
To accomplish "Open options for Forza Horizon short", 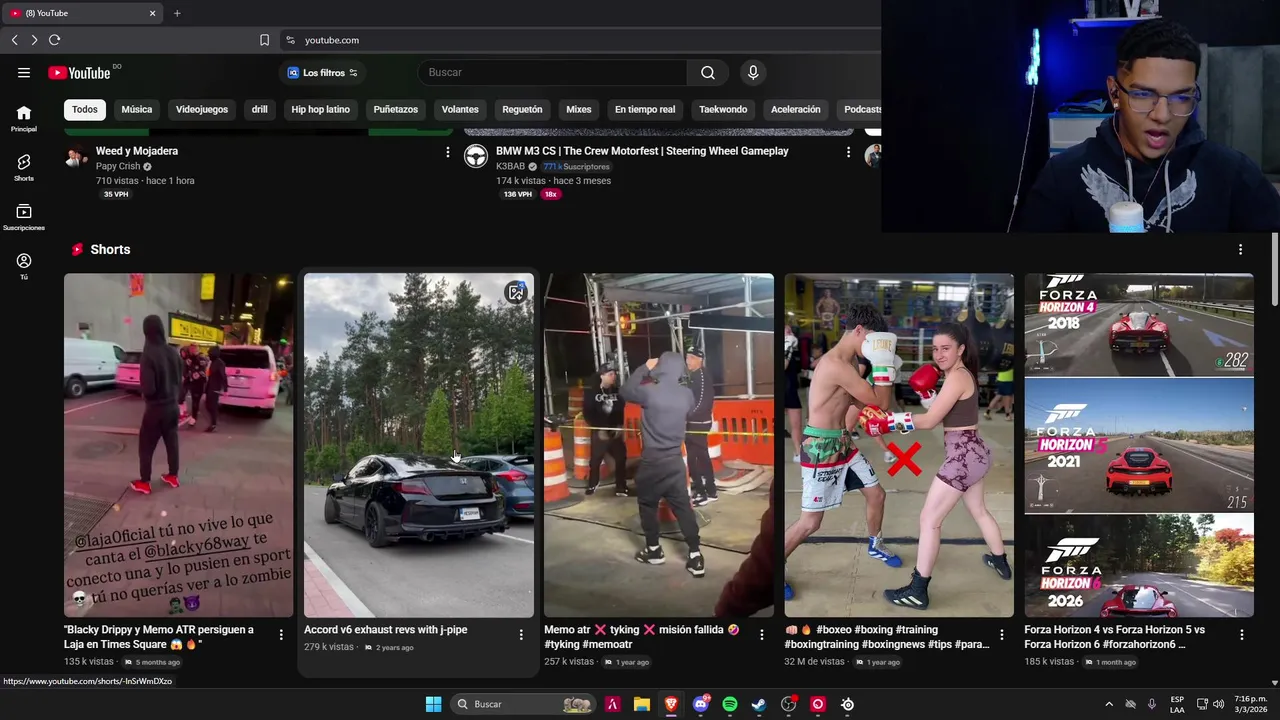I will [x=1241, y=634].
